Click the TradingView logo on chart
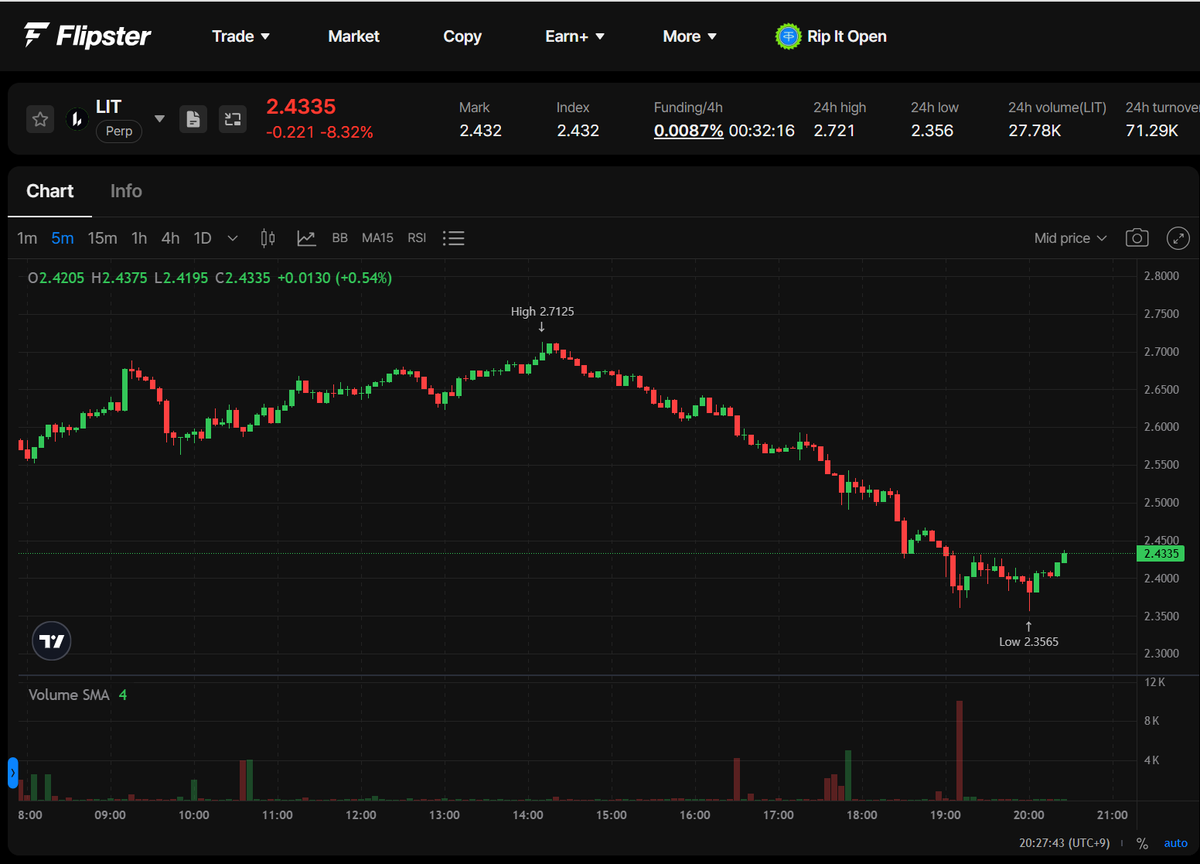 coord(52,641)
